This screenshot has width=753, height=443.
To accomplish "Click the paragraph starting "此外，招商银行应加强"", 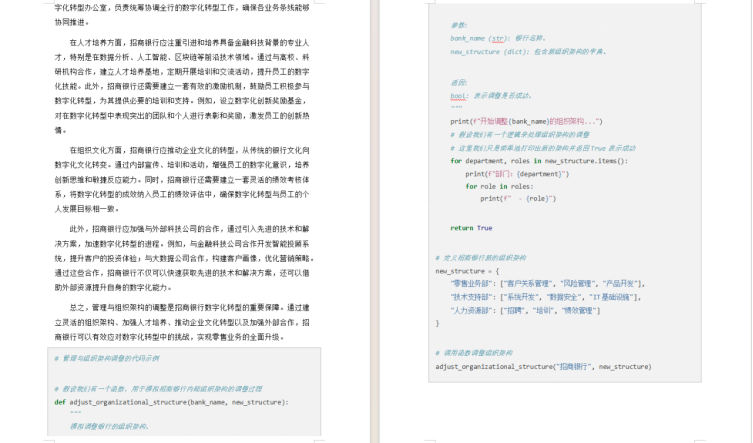I will 183,258.
